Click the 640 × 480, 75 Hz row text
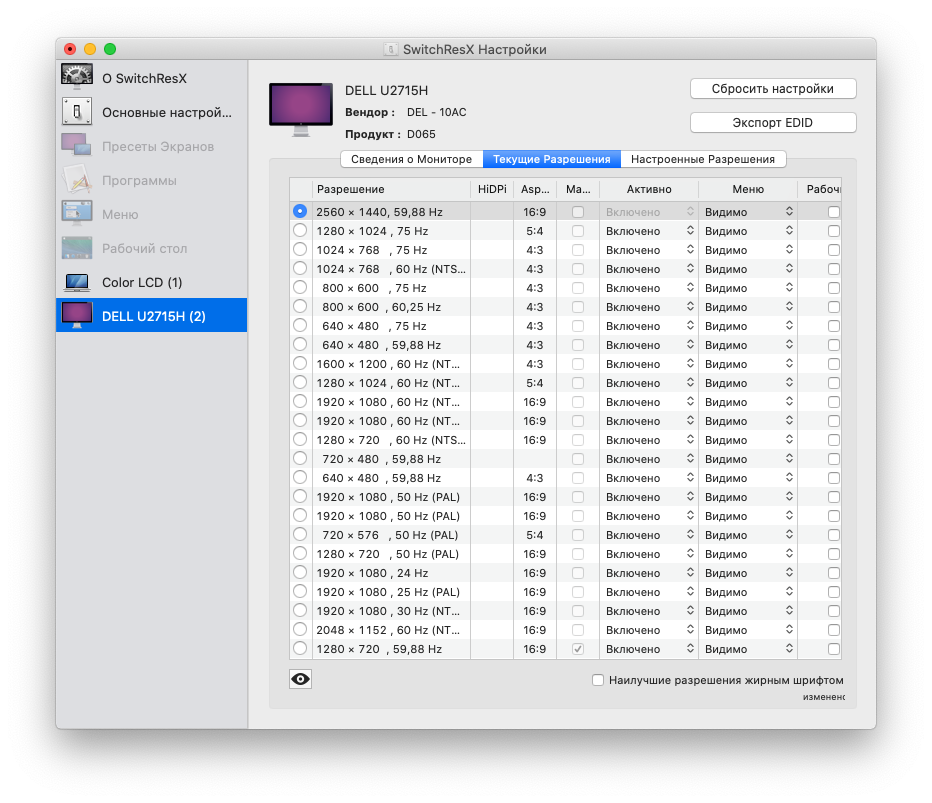Image resolution: width=932 pixels, height=803 pixels. [x=374, y=326]
